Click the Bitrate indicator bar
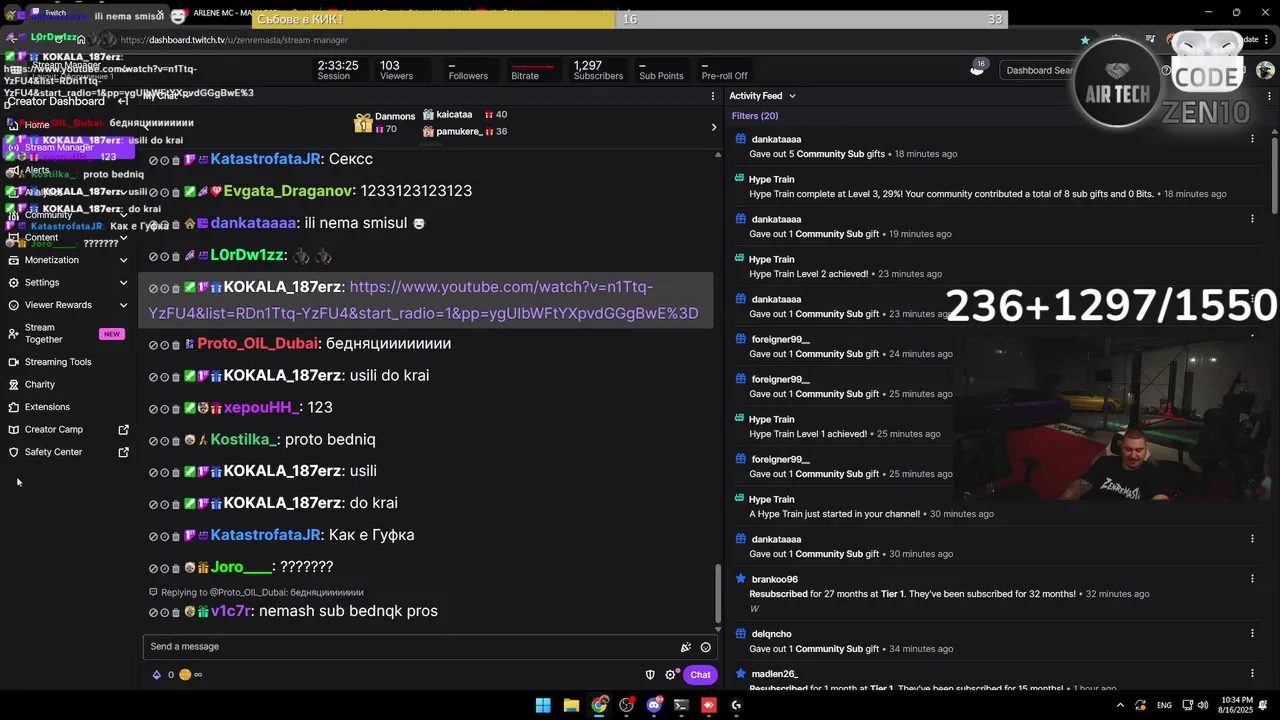1280x720 pixels. click(532, 70)
